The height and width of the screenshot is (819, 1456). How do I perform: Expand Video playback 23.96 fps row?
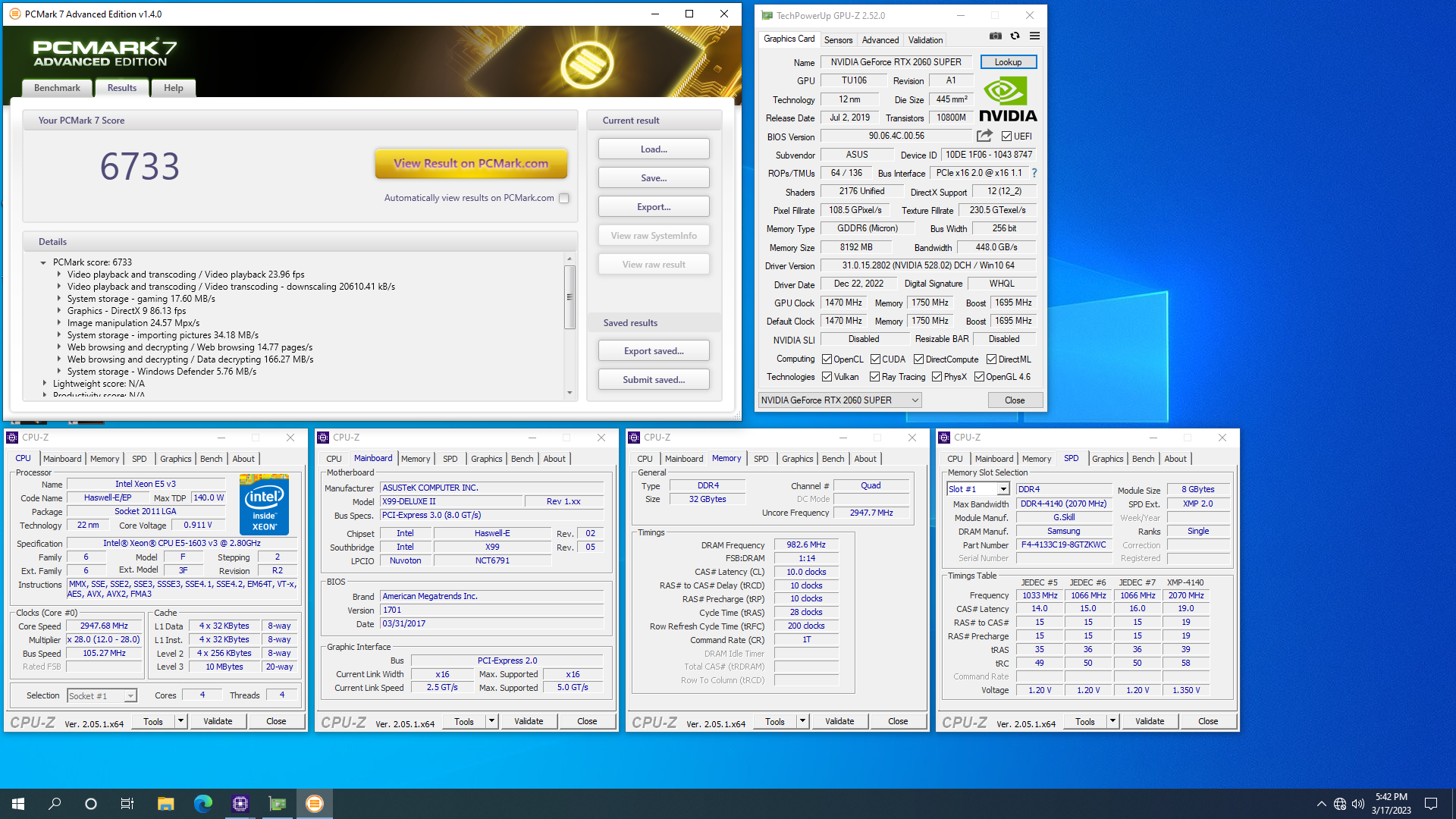58,275
